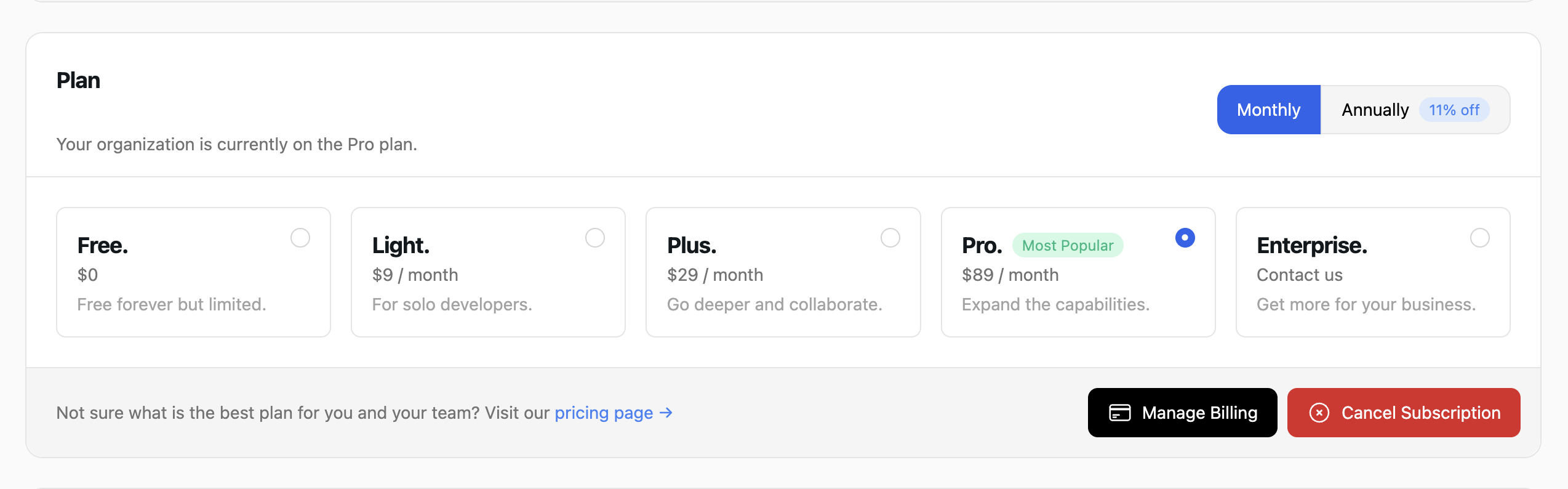Click the '$89 / month' Pro price
Image resolution: width=1568 pixels, height=489 pixels.
(1010, 275)
